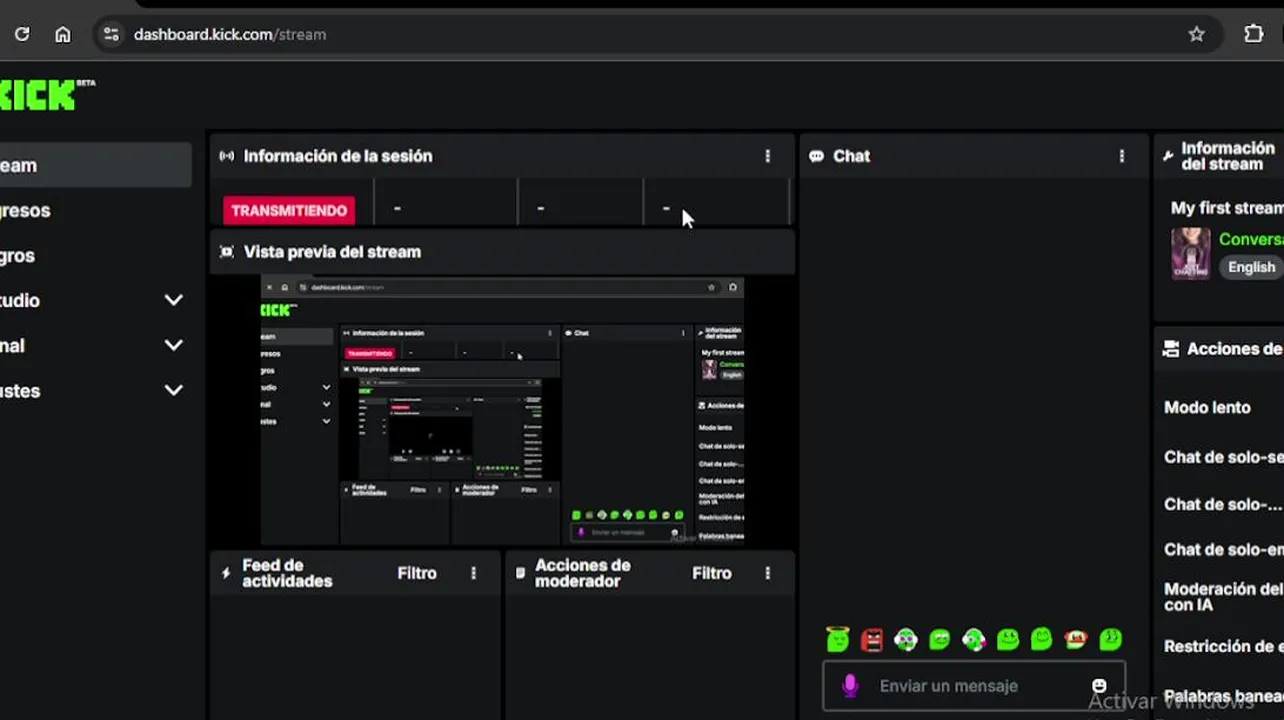Insert the last green emote in the row
This screenshot has height=720, width=1284.
[x=1110, y=639]
